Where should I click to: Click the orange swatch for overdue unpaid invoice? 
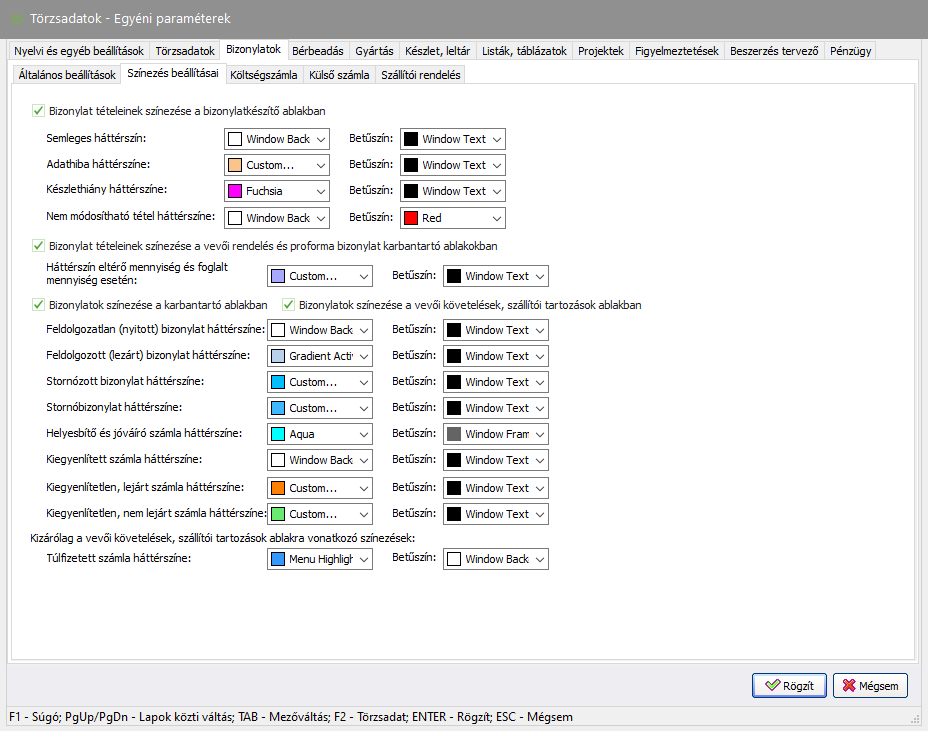(x=278, y=488)
